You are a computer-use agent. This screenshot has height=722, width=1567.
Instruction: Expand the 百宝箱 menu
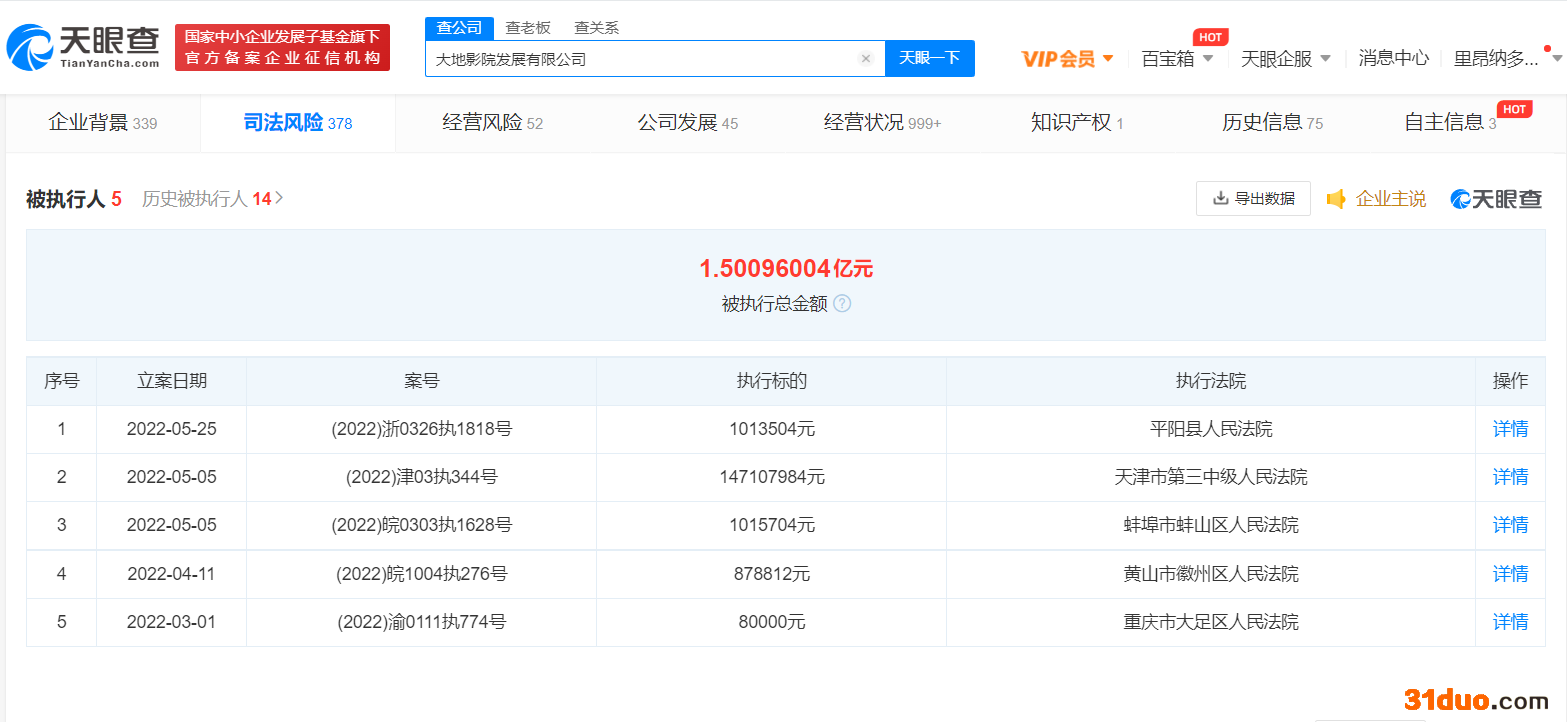click(x=1177, y=59)
